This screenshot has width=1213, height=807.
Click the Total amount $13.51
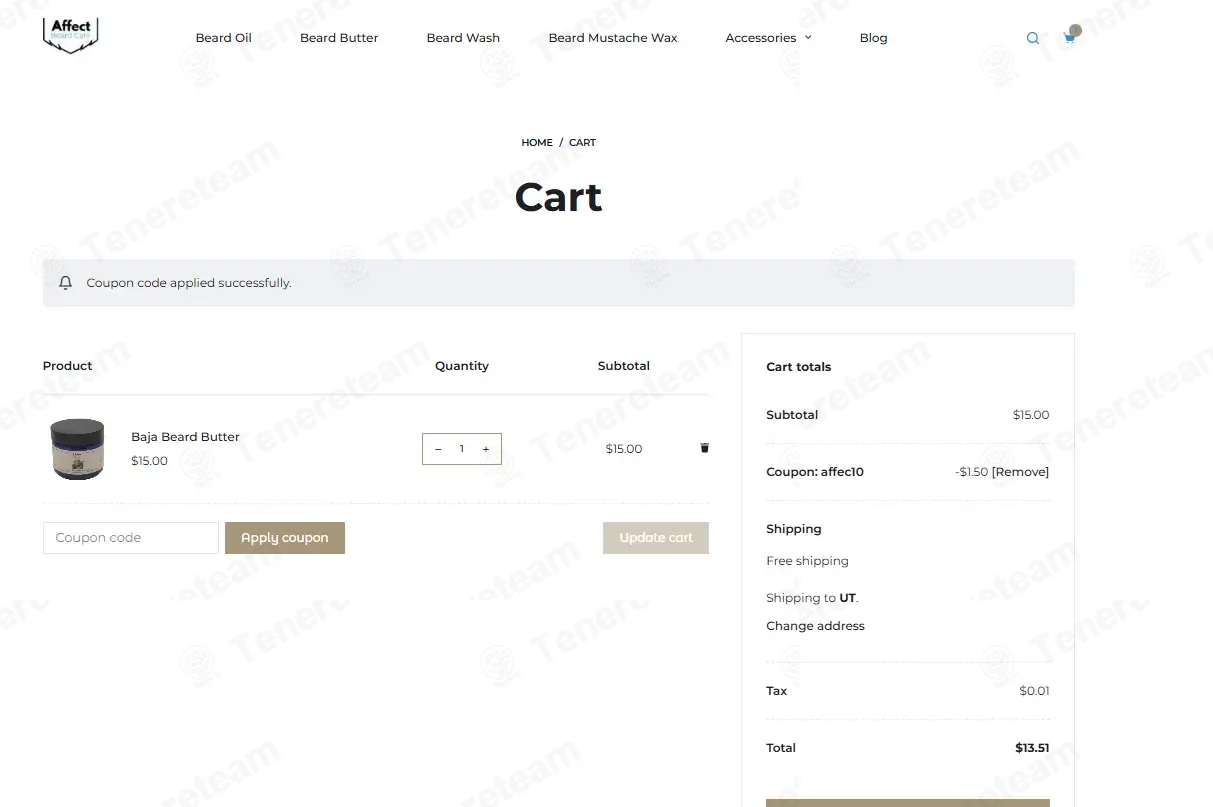point(1032,748)
